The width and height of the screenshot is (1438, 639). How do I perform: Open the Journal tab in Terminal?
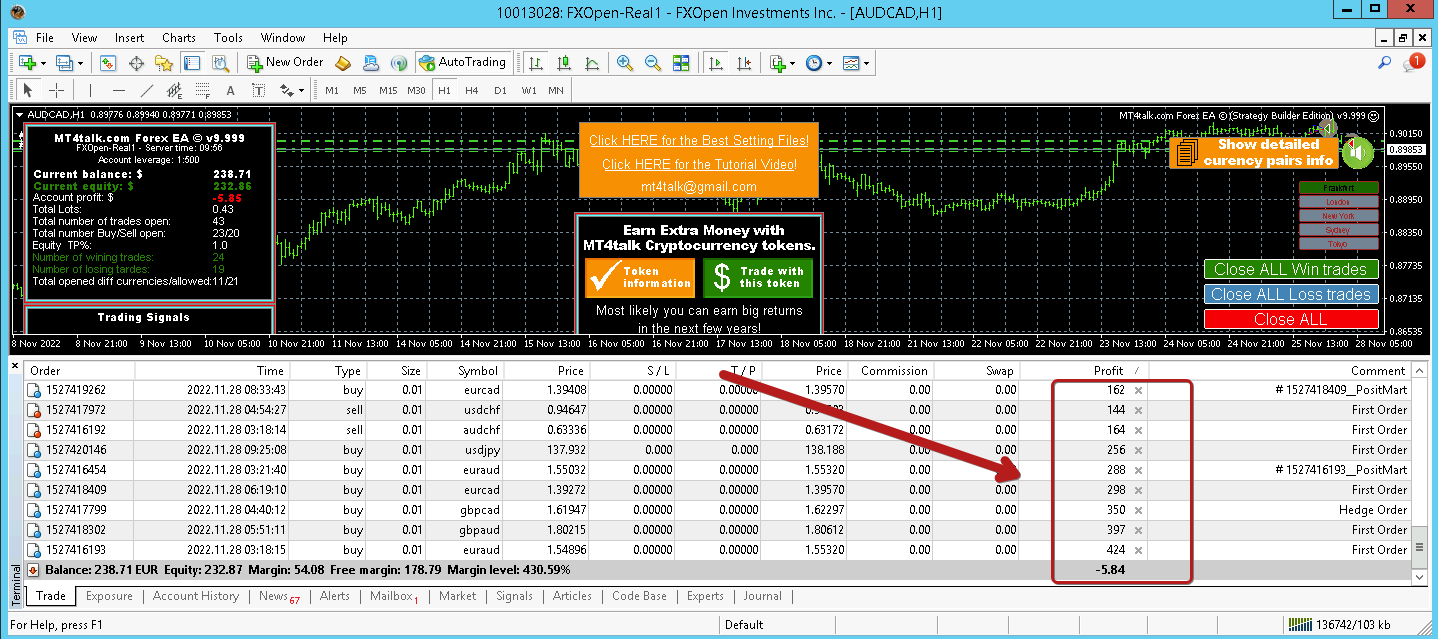coord(762,596)
